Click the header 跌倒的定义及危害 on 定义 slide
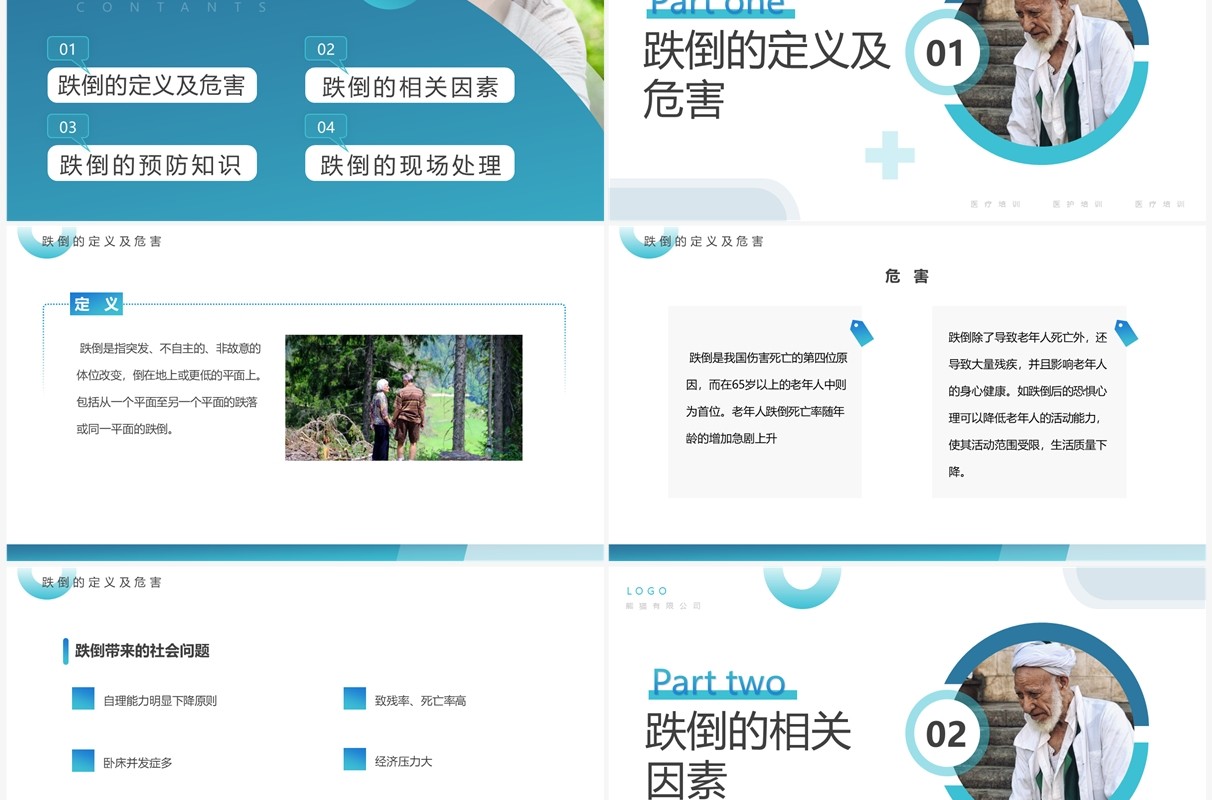 pos(102,241)
